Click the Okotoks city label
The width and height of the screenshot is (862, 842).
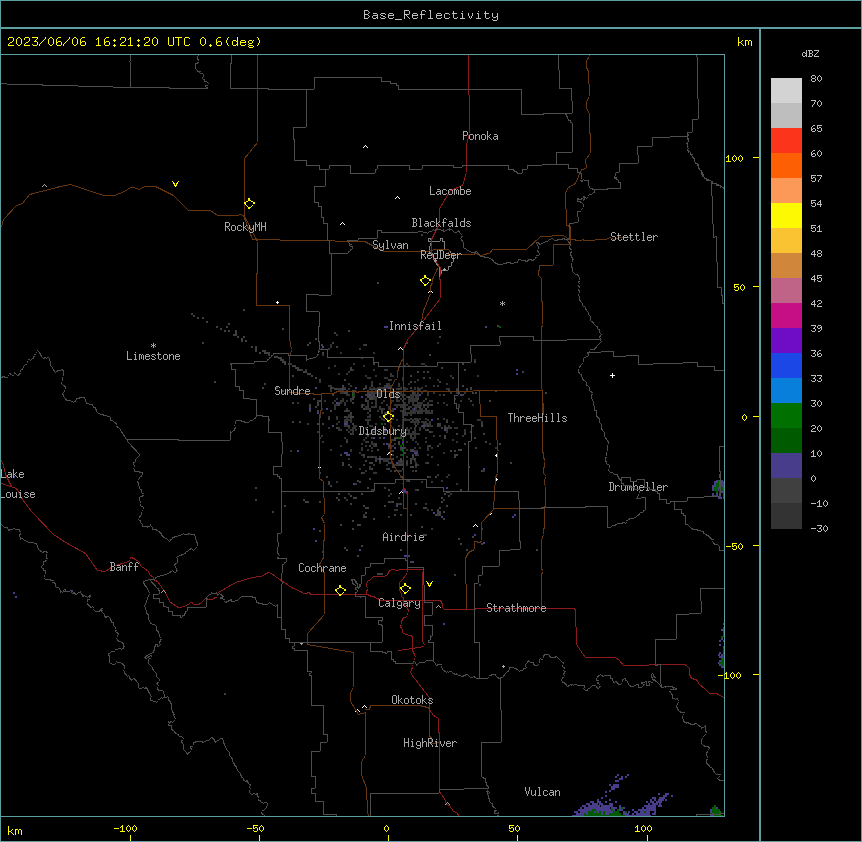coord(412,700)
